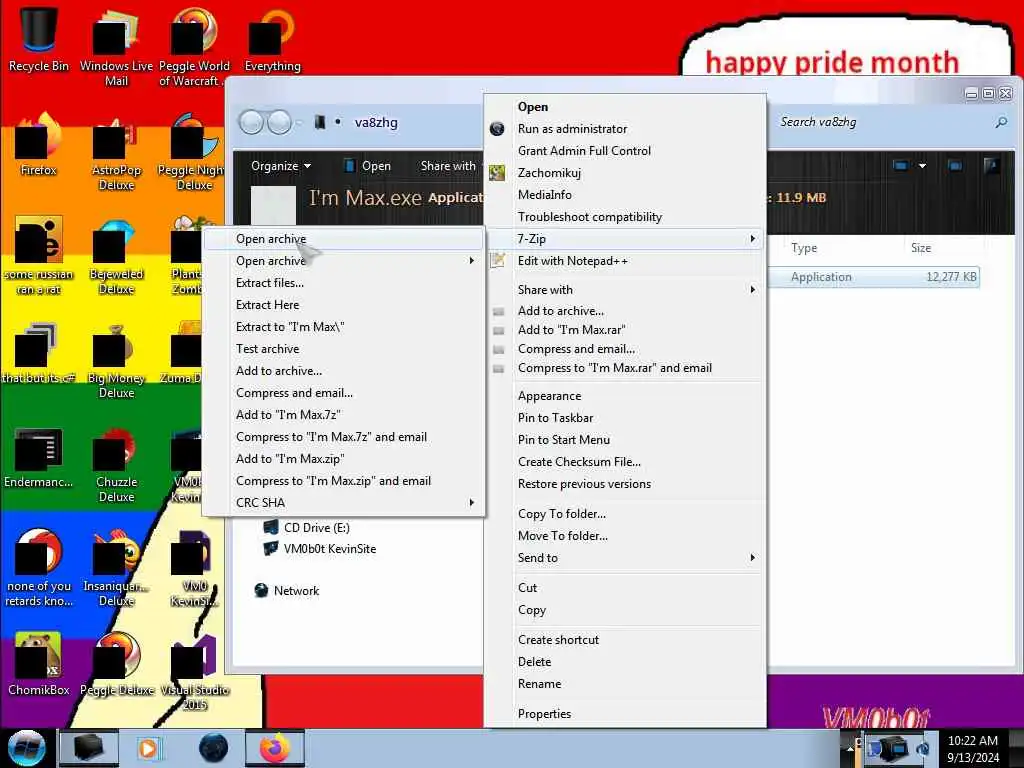The height and width of the screenshot is (768, 1024).
Task: Select Copy To folder...
Action: pyautogui.click(x=562, y=514)
